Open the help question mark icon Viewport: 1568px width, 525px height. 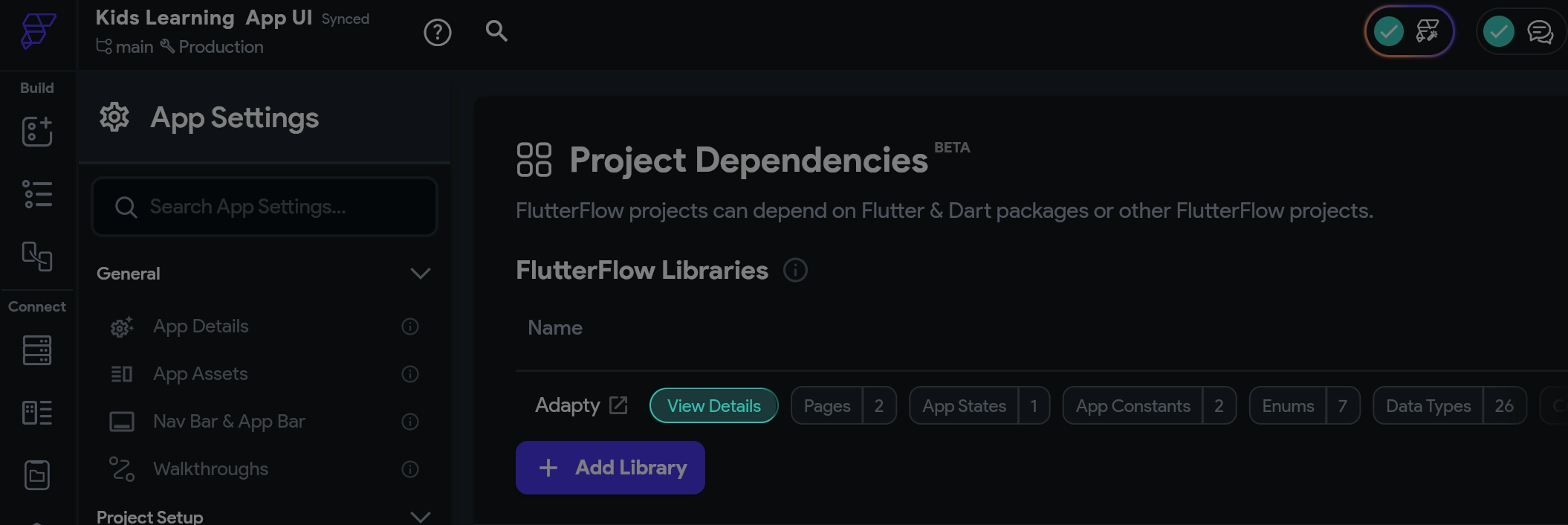coord(438,32)
